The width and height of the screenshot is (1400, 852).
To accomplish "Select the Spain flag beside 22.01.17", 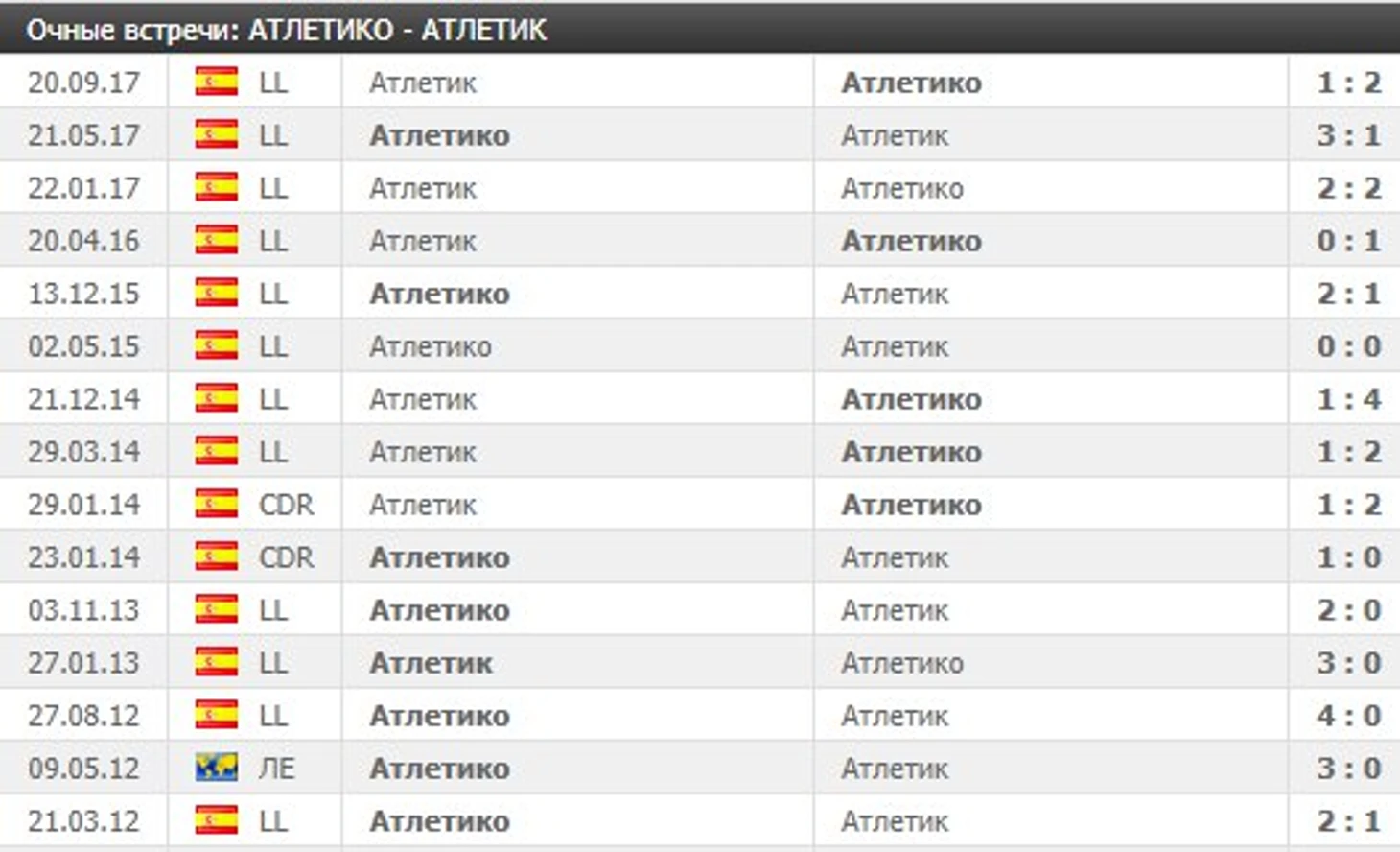I will (216, 187).
